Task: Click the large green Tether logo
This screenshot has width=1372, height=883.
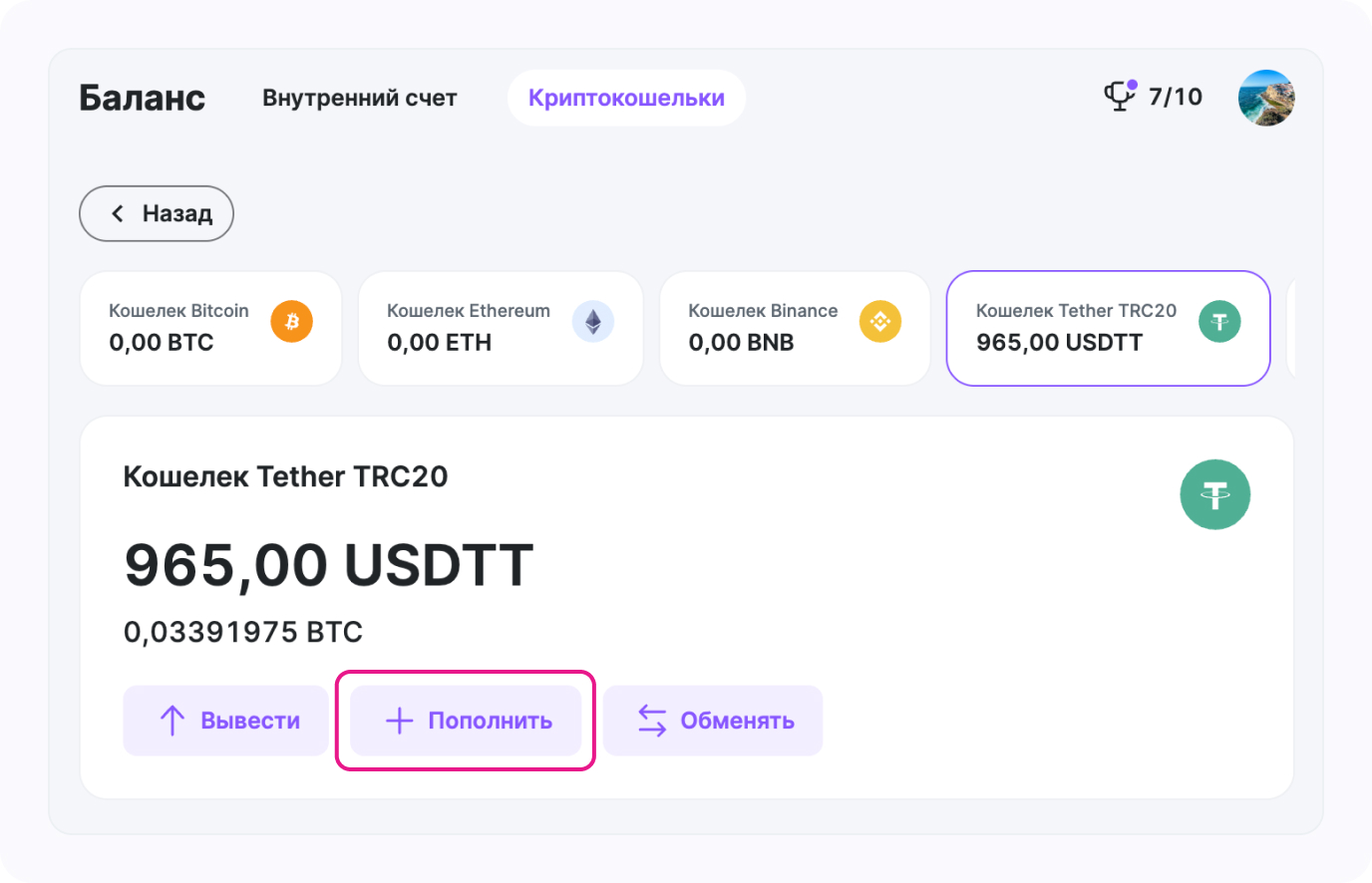Action: tap(1215, 494)
